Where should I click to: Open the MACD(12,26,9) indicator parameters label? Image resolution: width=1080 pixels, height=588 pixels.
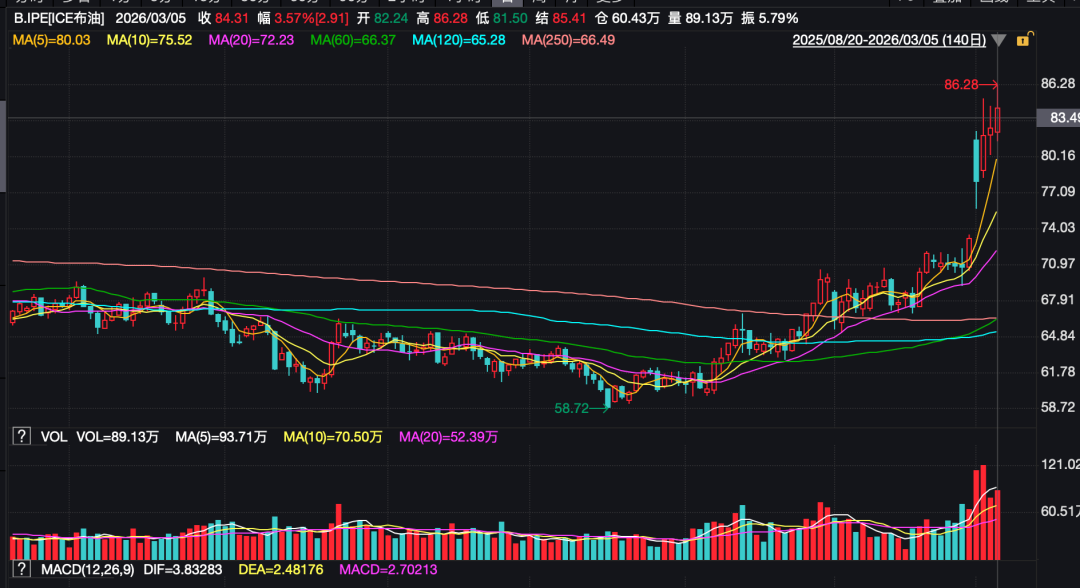click(x=87, y=571)
